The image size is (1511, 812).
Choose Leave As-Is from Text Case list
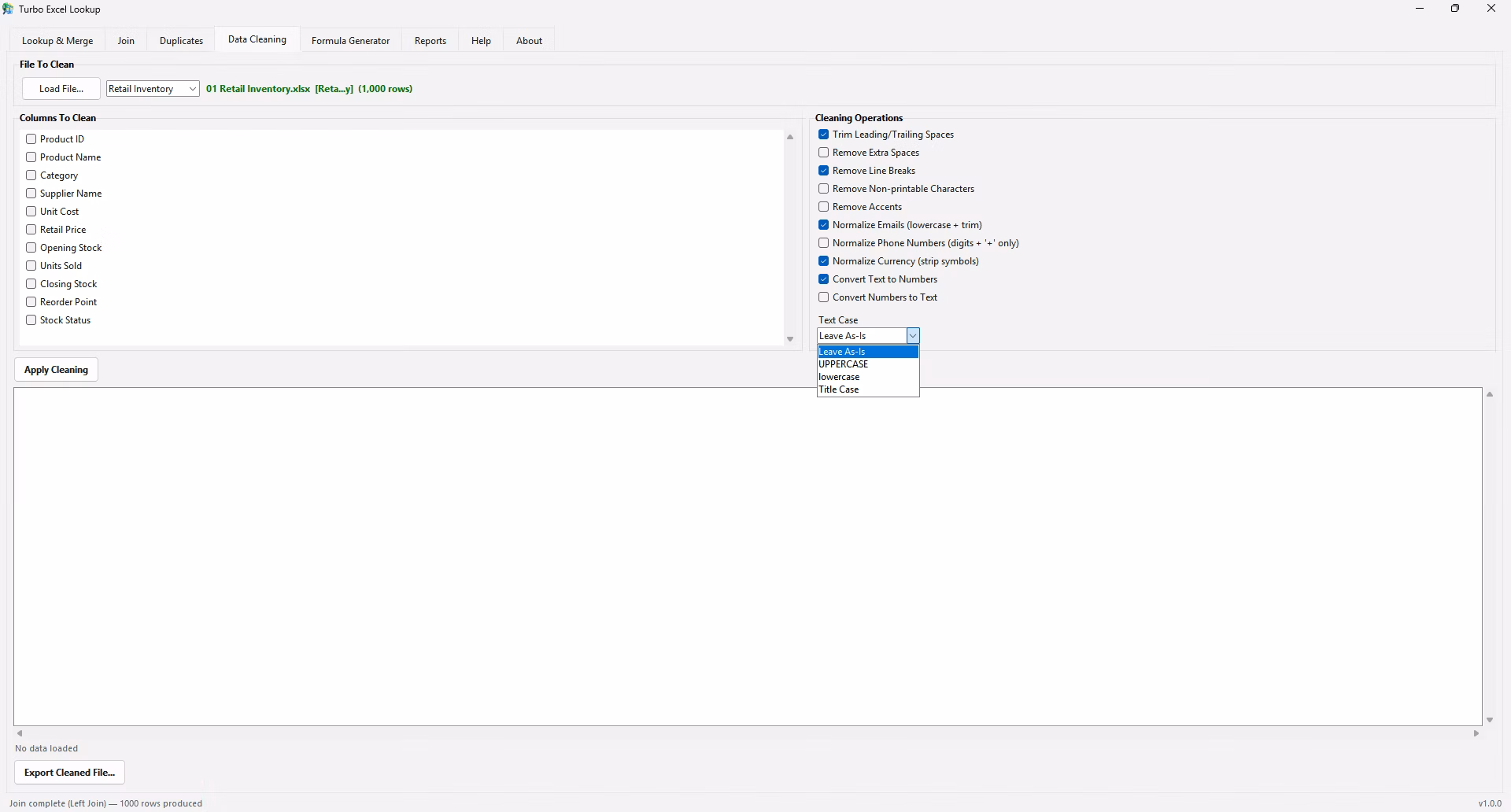(x=868, y=352)
